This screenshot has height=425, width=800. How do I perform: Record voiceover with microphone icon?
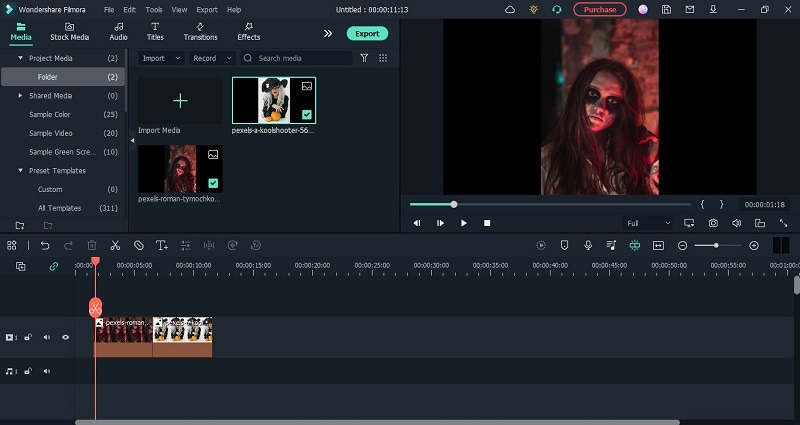588,245
